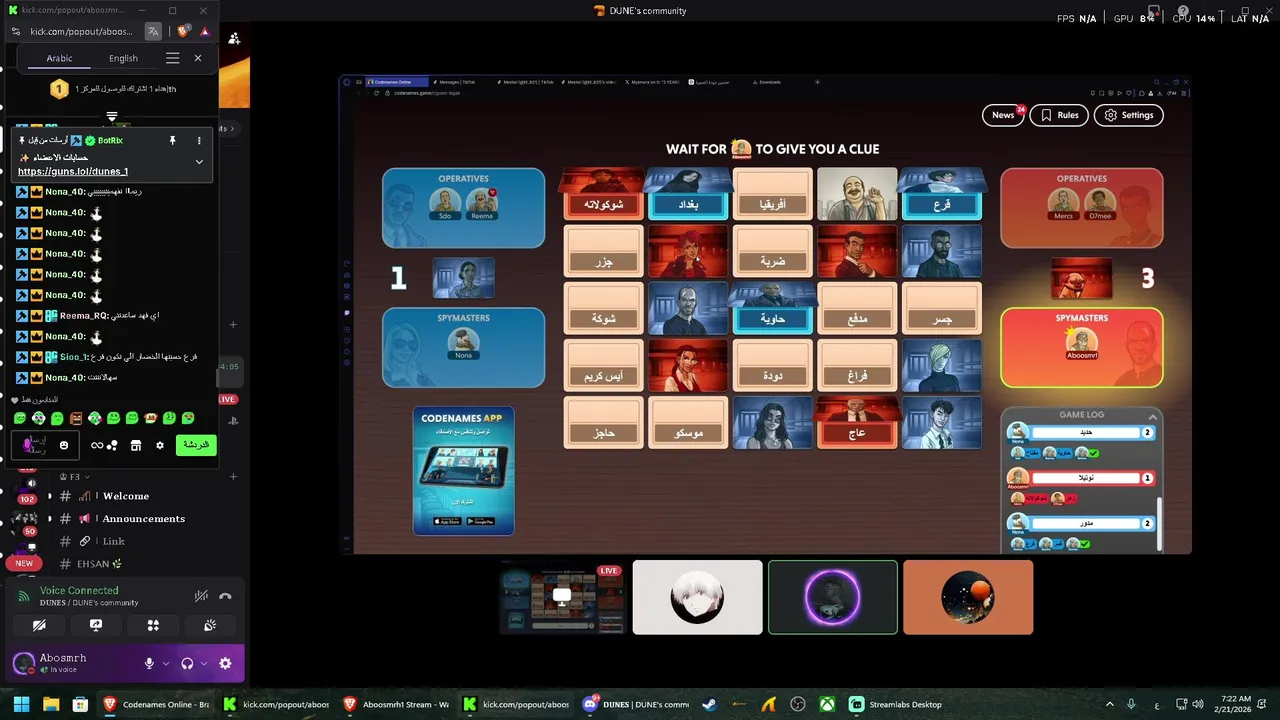Click the chat message input field
1280x720 pixels.
[x=44, y=445]
